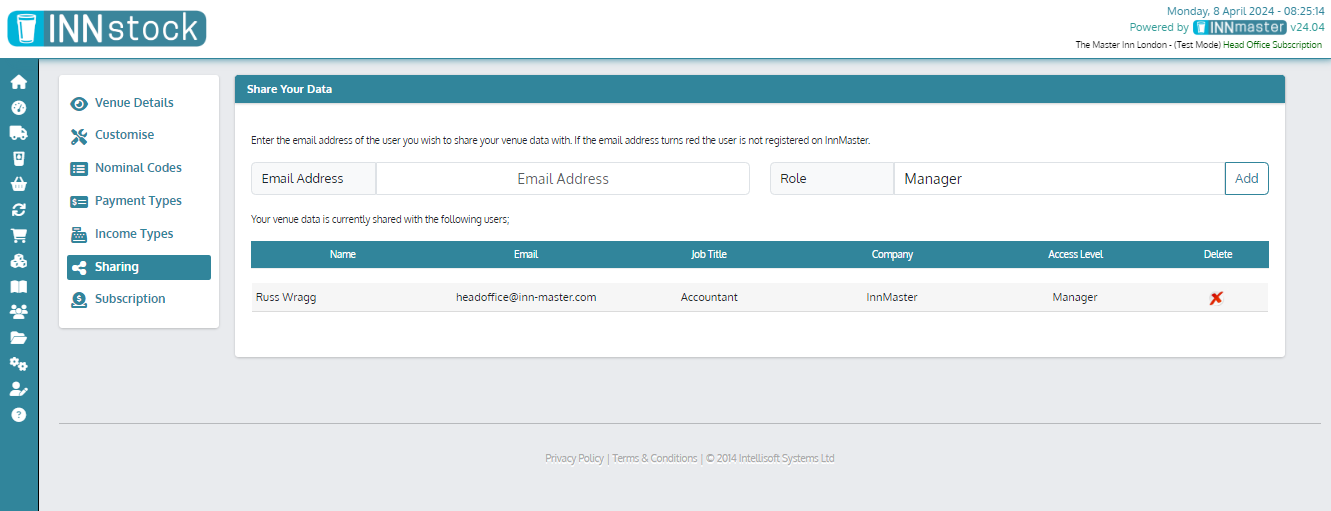
Task: Open the help question mark icon
Action: [x=18, y=414]
